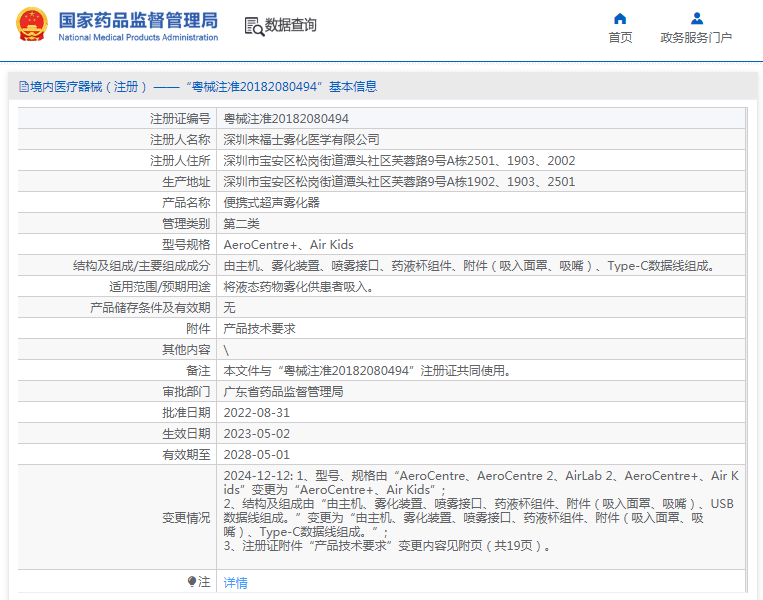The width and height of the screenshot is (763, 600).
Task: Click the 政务服务门户 person icon
Action: 696,18
